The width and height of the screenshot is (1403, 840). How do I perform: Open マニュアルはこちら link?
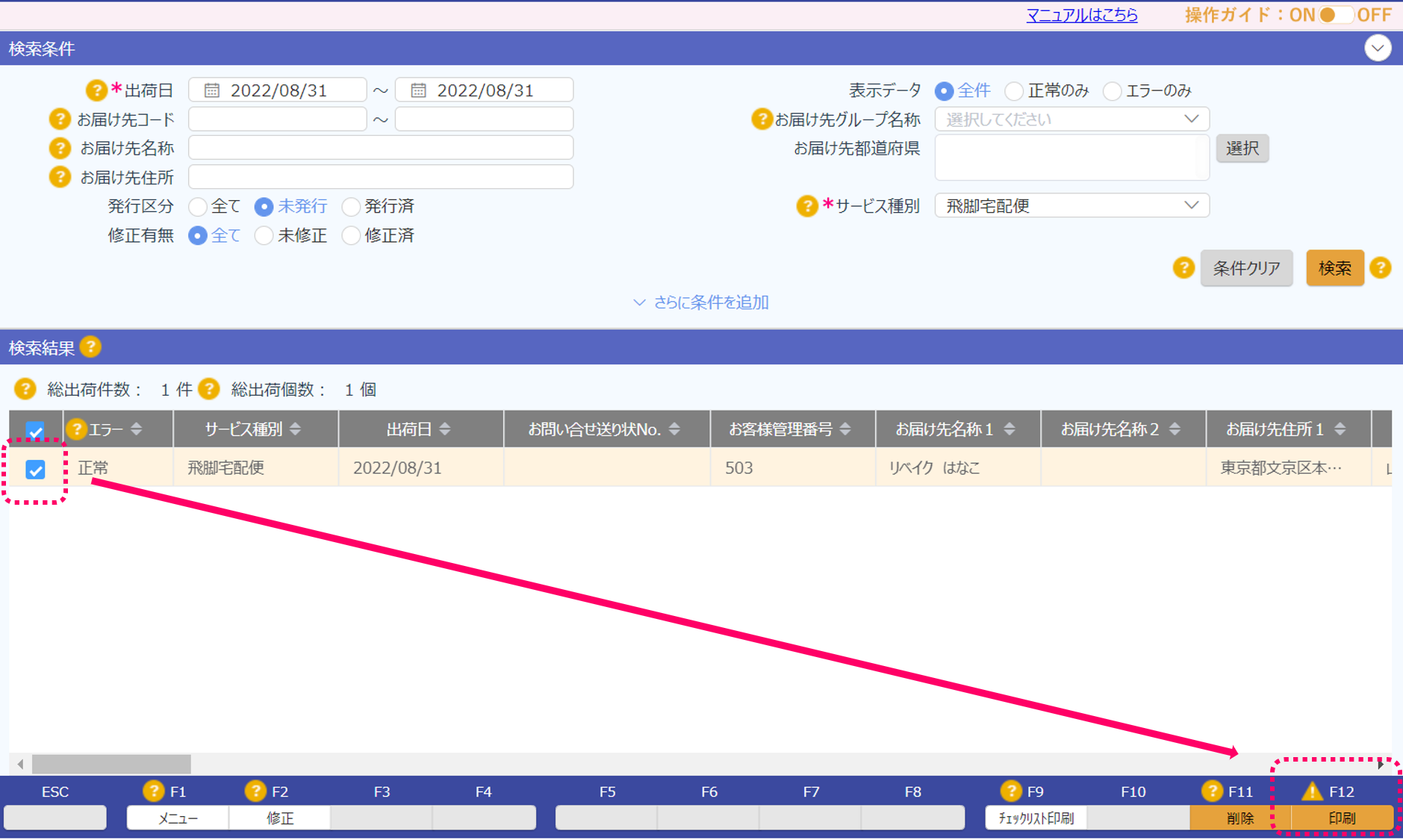(x=1081, y=15)
